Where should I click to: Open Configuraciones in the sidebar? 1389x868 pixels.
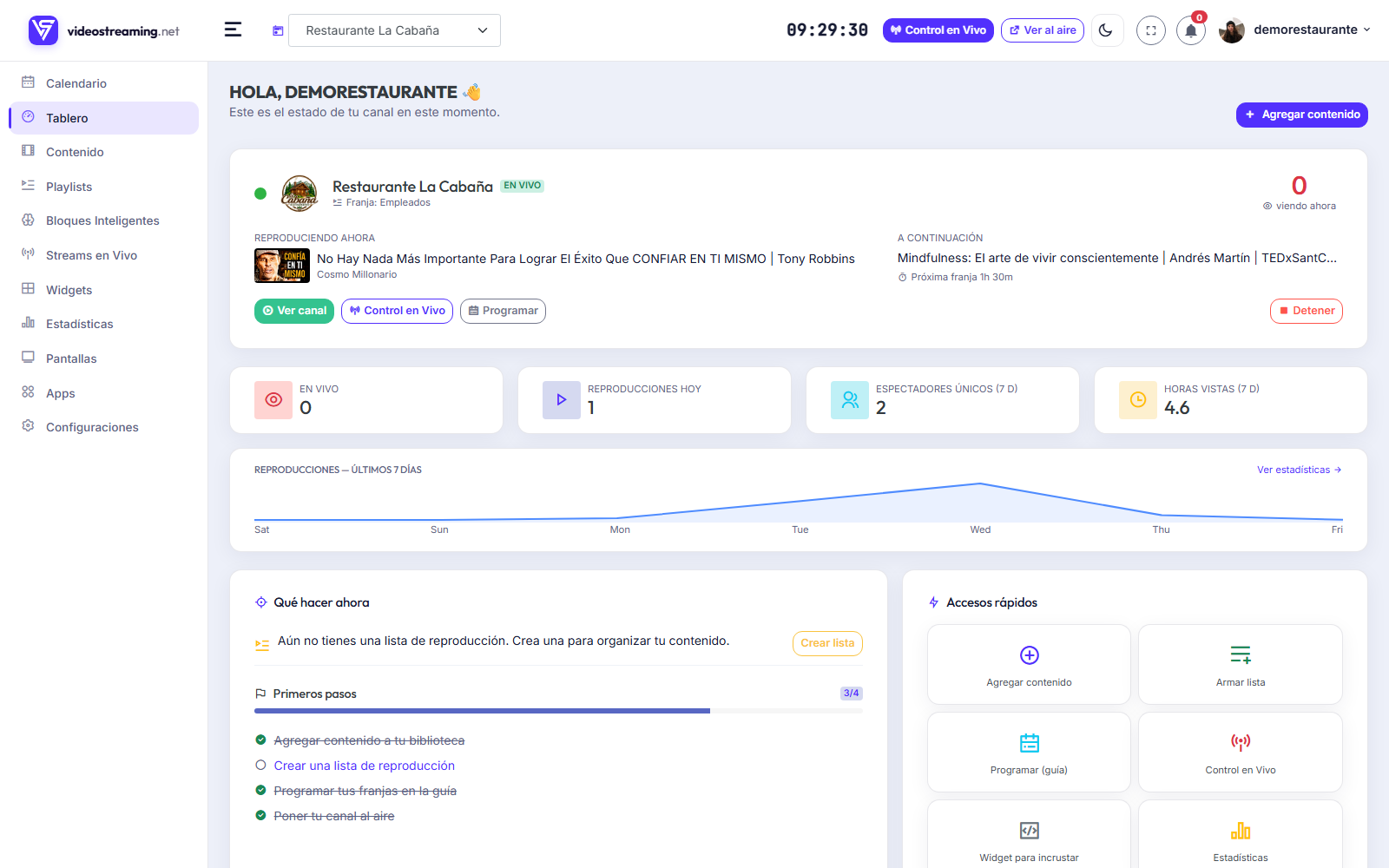104,427
